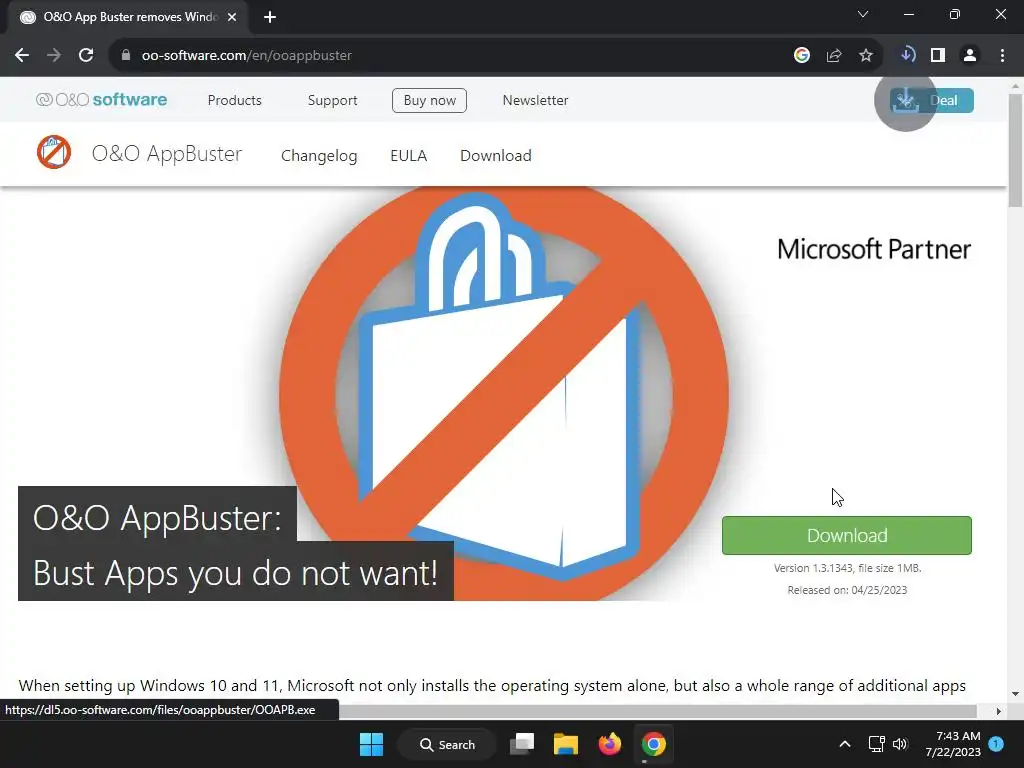The image size is (1024, 768).
Task: Open Chrome downloads icon
Action: [907, 55]
